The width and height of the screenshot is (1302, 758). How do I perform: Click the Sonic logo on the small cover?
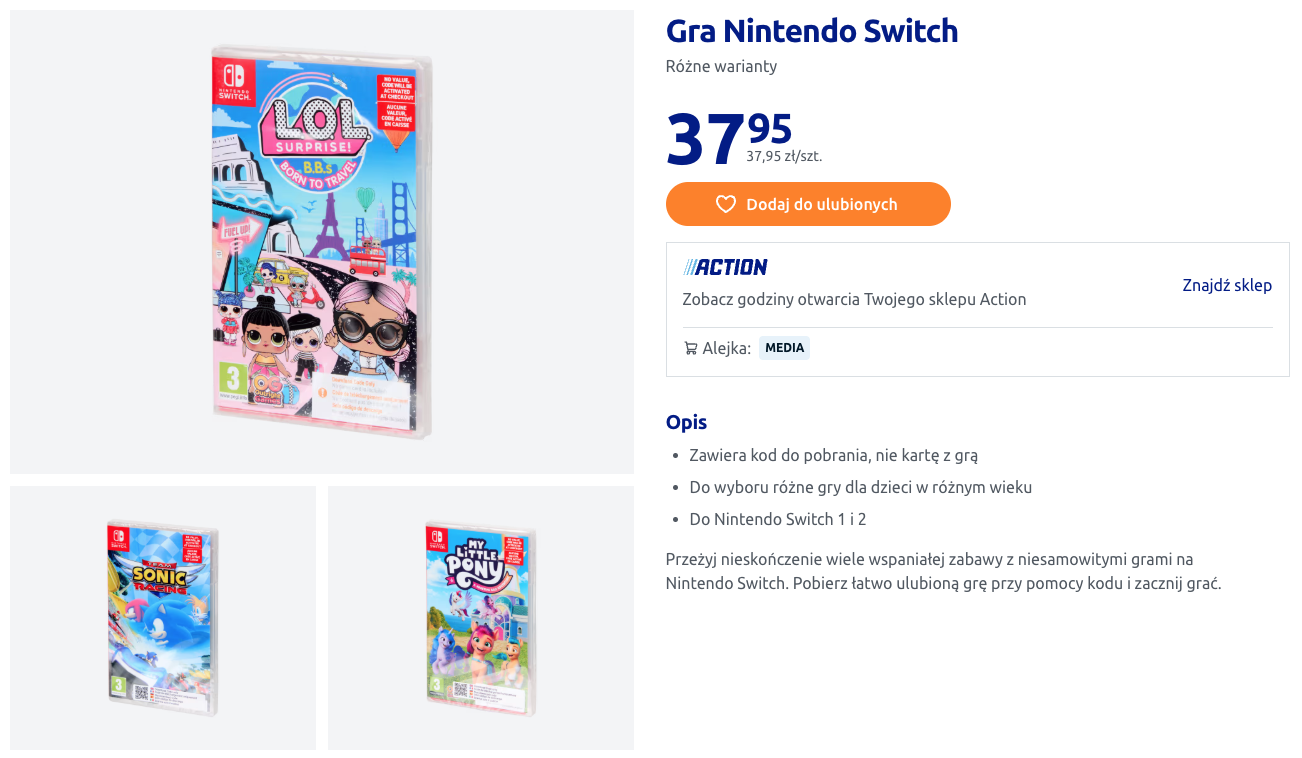click(161, 579)
